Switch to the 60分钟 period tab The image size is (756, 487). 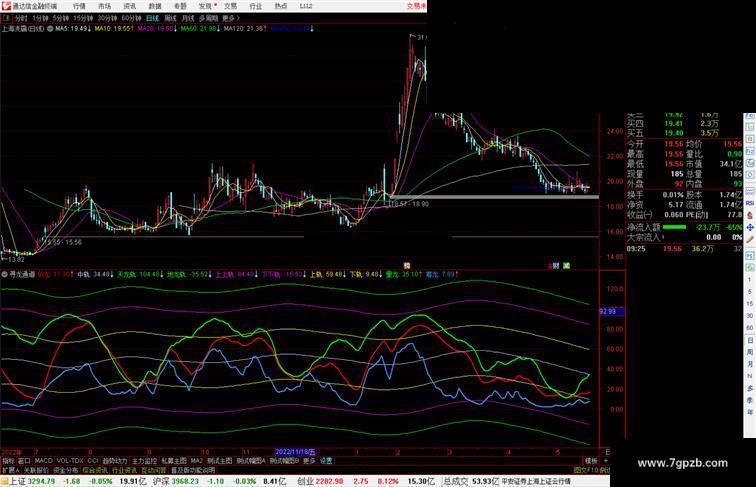131,18
